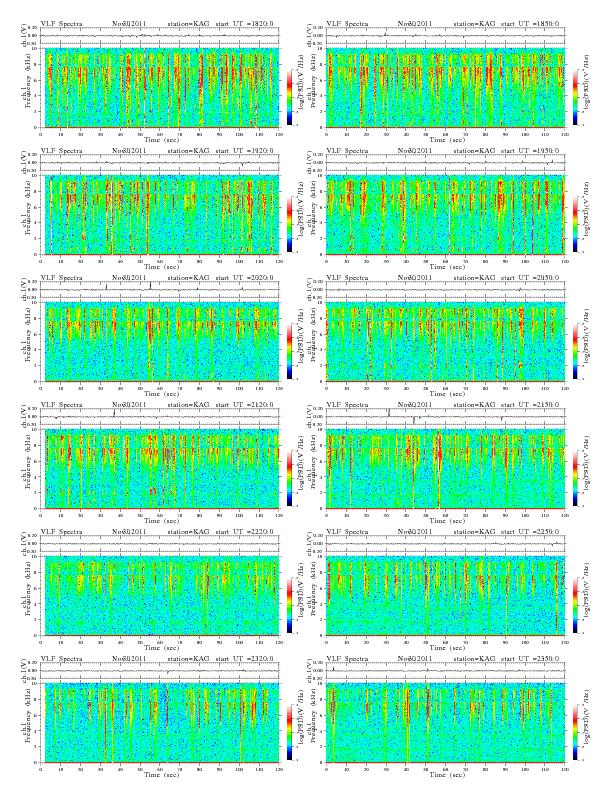Open the spectrogram for start UT 1820
The width and height of the screenshot is (612, 792).
pos(160,87)
